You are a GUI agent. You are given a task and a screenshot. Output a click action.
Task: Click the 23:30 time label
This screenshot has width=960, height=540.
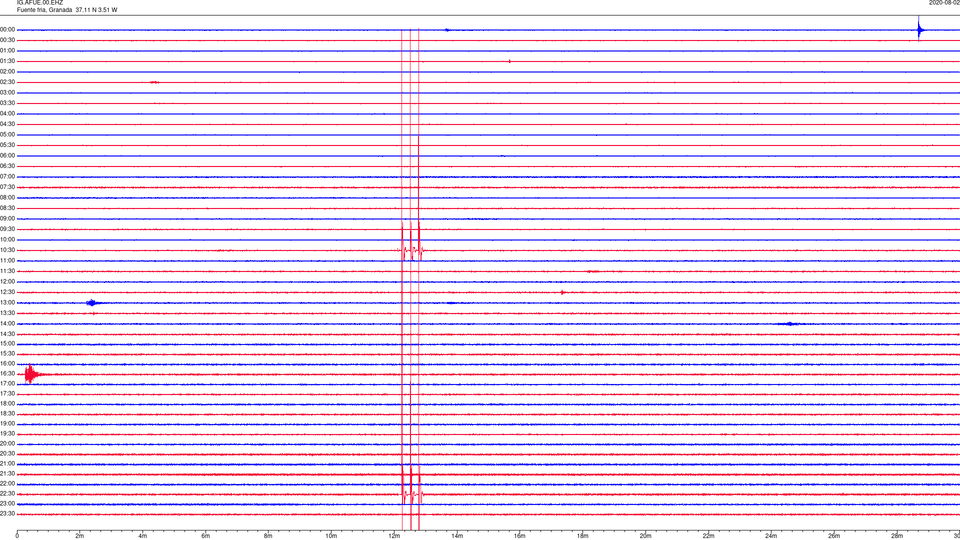point(7,514)
